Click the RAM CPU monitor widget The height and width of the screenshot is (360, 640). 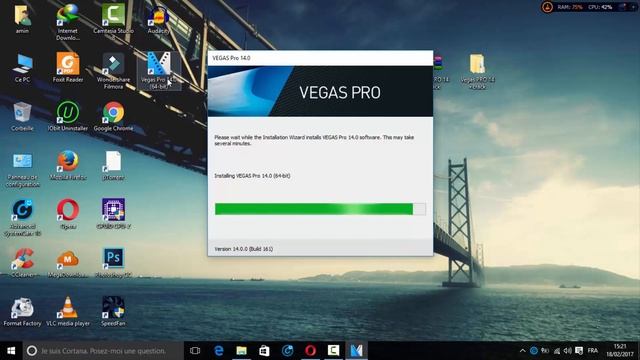tap(588, 7)
